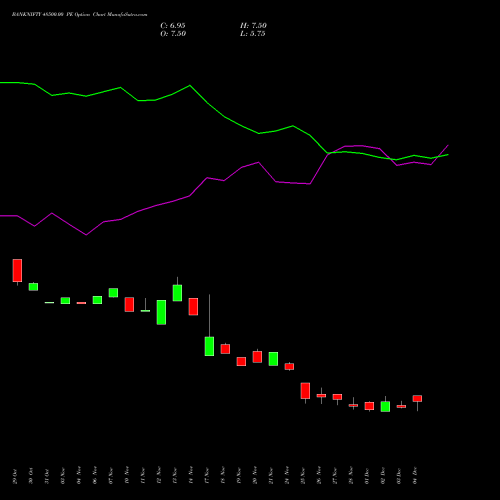The image size is (500, 500).
Task: Click the green candlestick for 02 Dec
Action: pyautogui.click(x=385, y=406)
